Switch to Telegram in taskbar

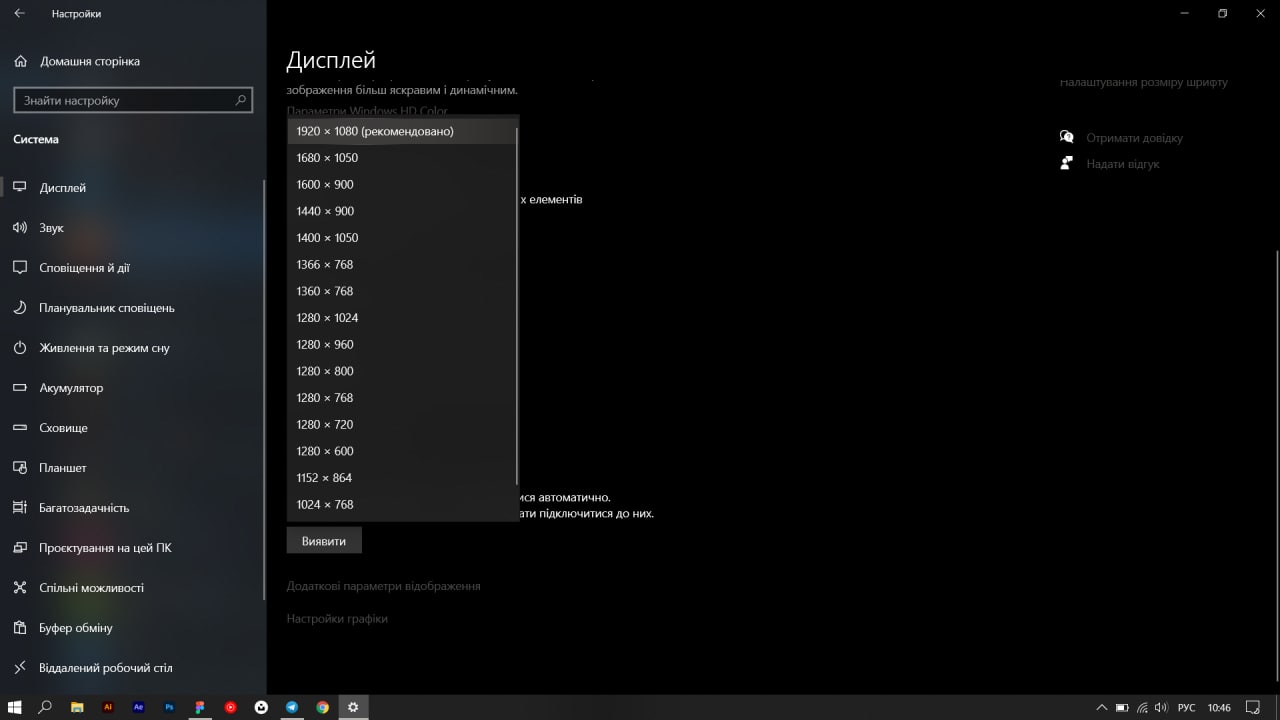pos(292,707)
